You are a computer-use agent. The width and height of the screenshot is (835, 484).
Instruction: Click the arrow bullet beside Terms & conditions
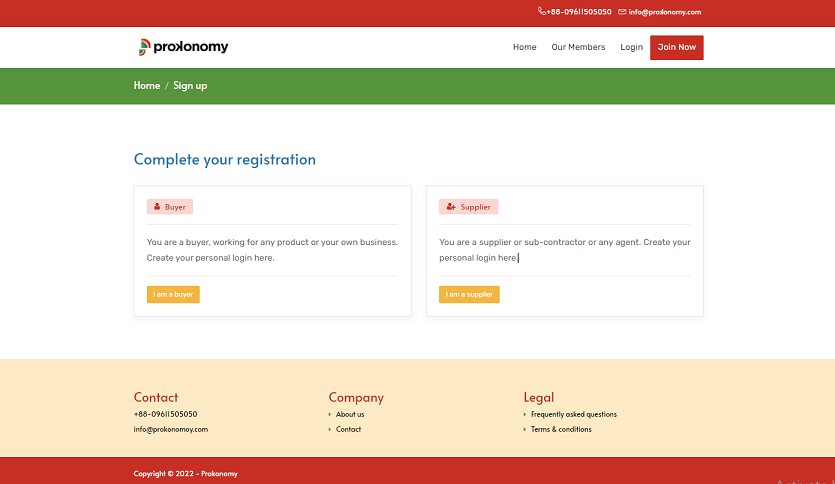525,429
